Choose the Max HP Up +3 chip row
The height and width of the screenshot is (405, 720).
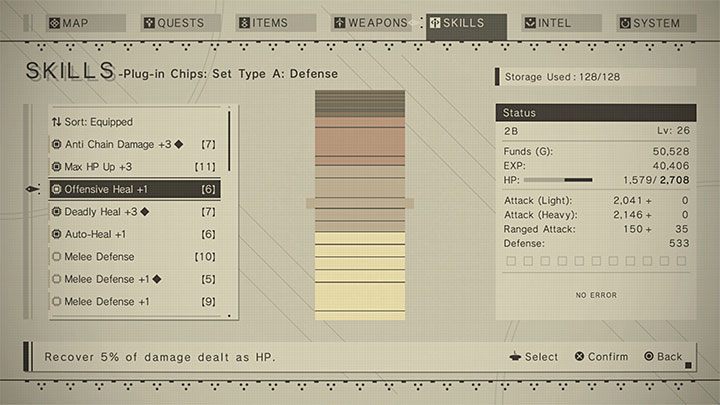pos(134,166)
